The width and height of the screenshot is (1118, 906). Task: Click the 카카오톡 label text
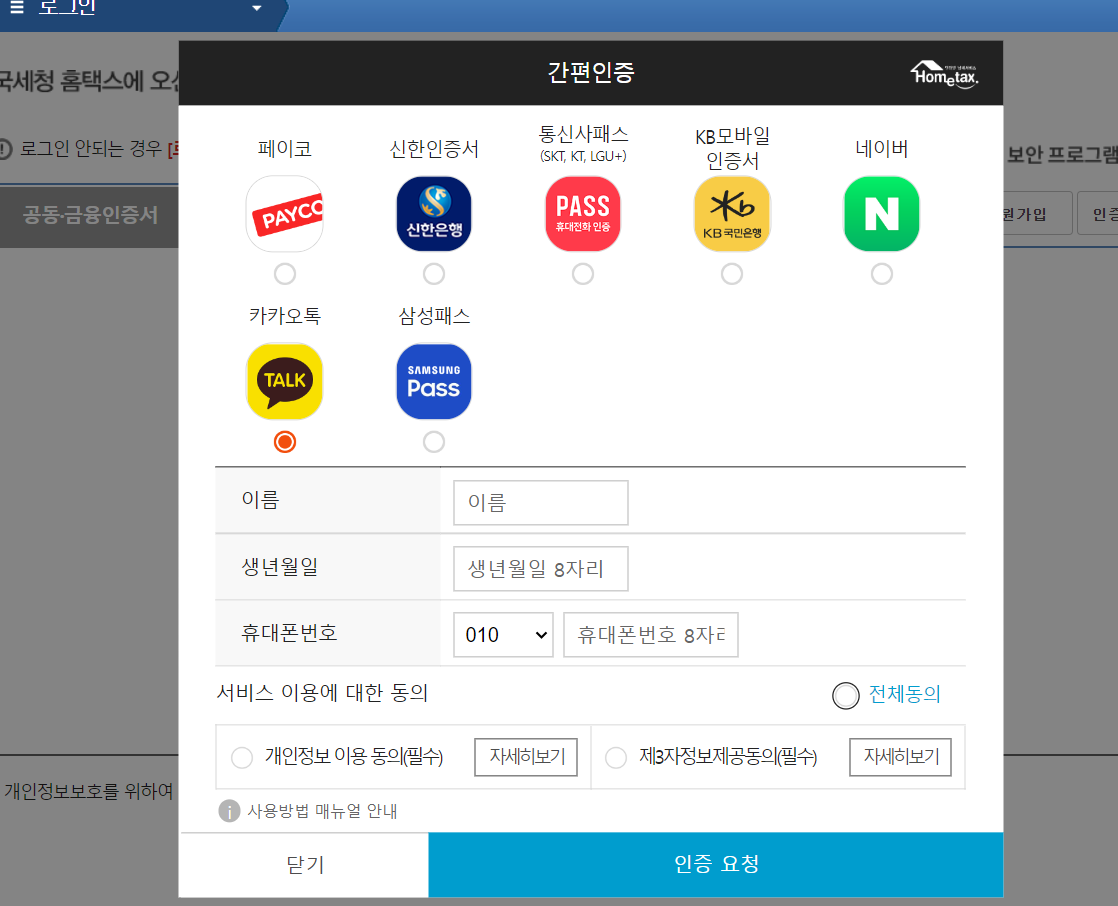(x=284, y=316)
